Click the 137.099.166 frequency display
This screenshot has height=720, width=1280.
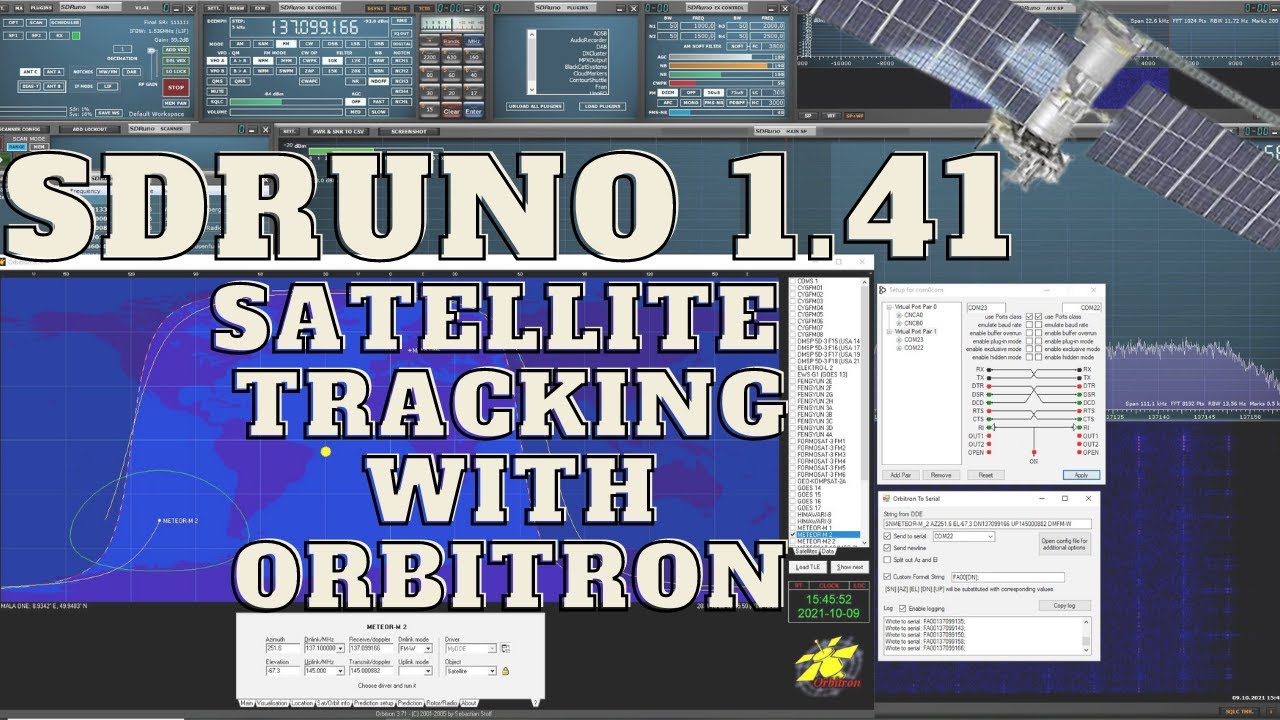pyautogui.click(x=315, y=27)
